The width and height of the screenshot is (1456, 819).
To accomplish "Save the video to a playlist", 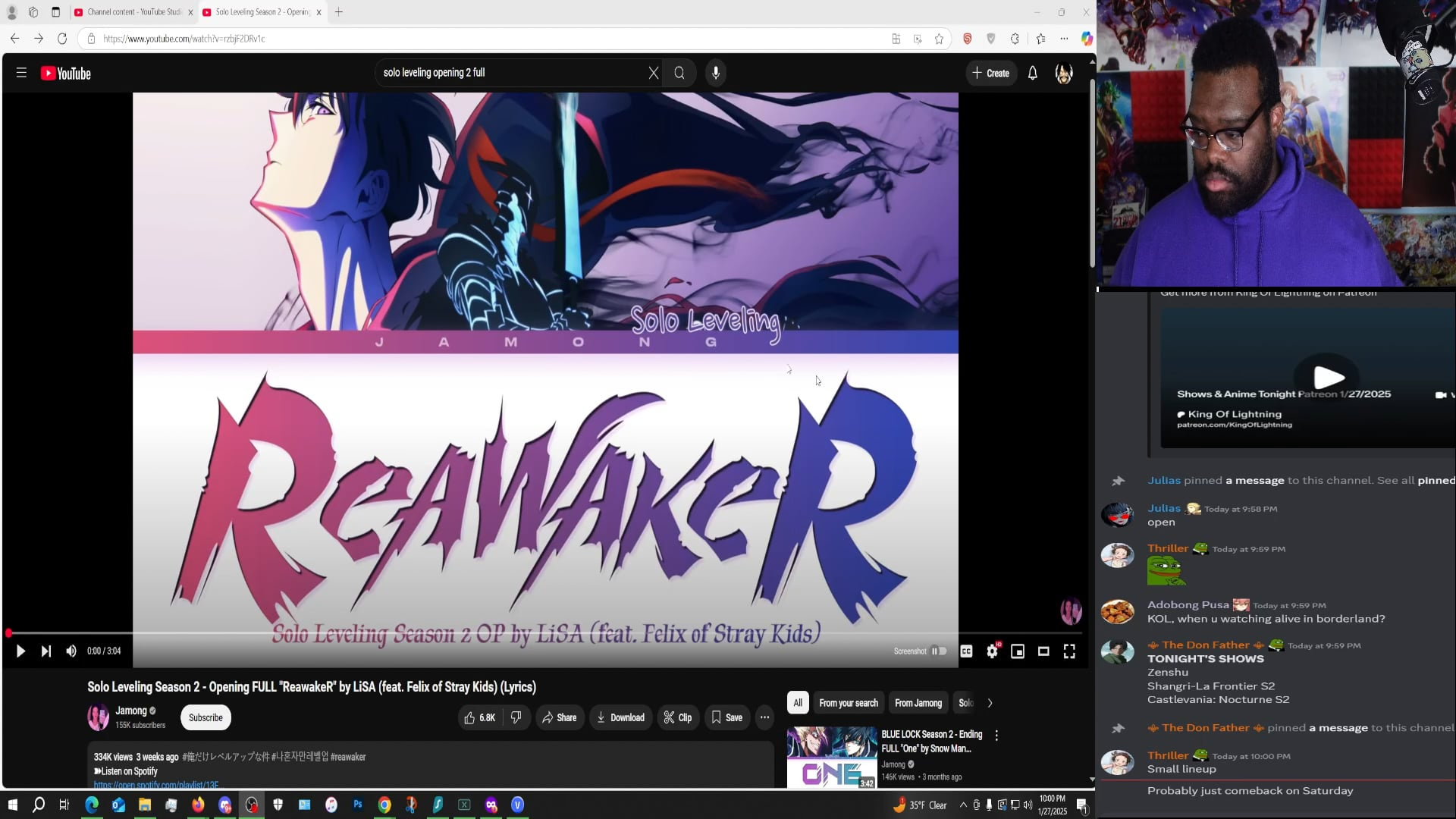I will tap(726, 717).
